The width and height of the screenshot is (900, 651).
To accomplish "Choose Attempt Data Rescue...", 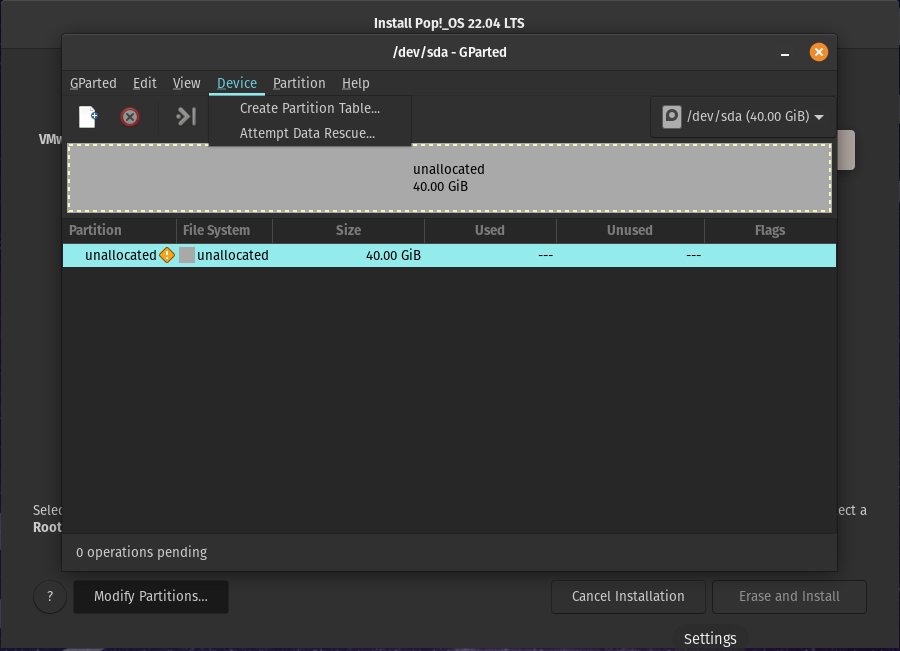I will point(310,133).
